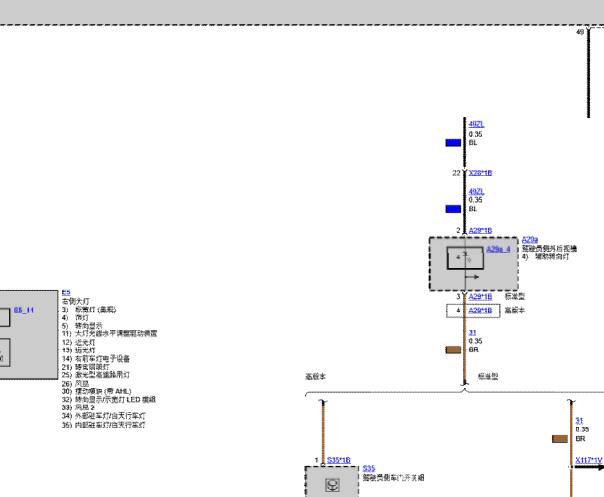Open the X117*1V connector link
Image resolution: width=604 pixels, height=497 pixels.
[588, 460]
